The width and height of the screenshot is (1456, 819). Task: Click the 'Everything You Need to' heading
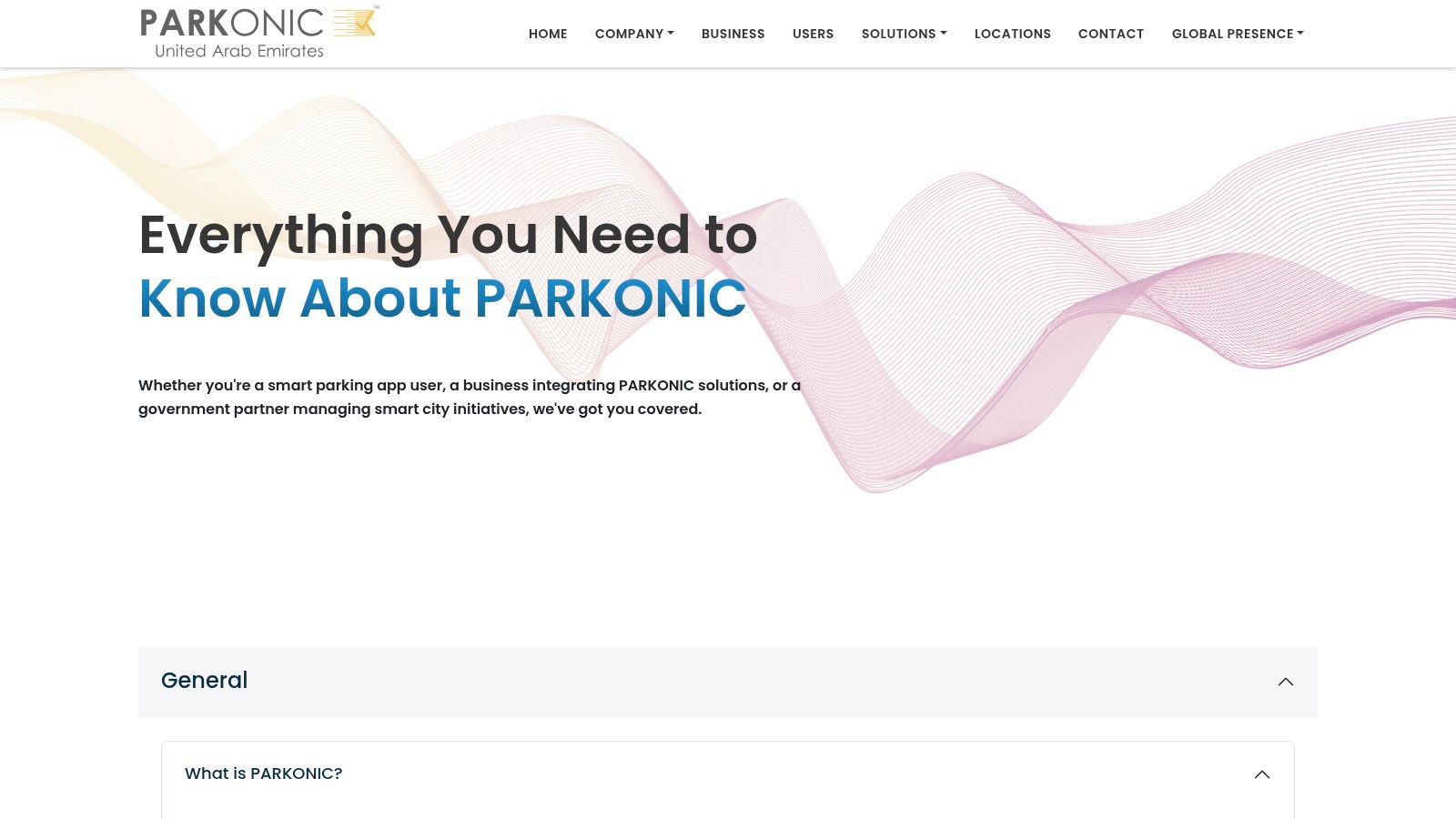pos(448,235)
